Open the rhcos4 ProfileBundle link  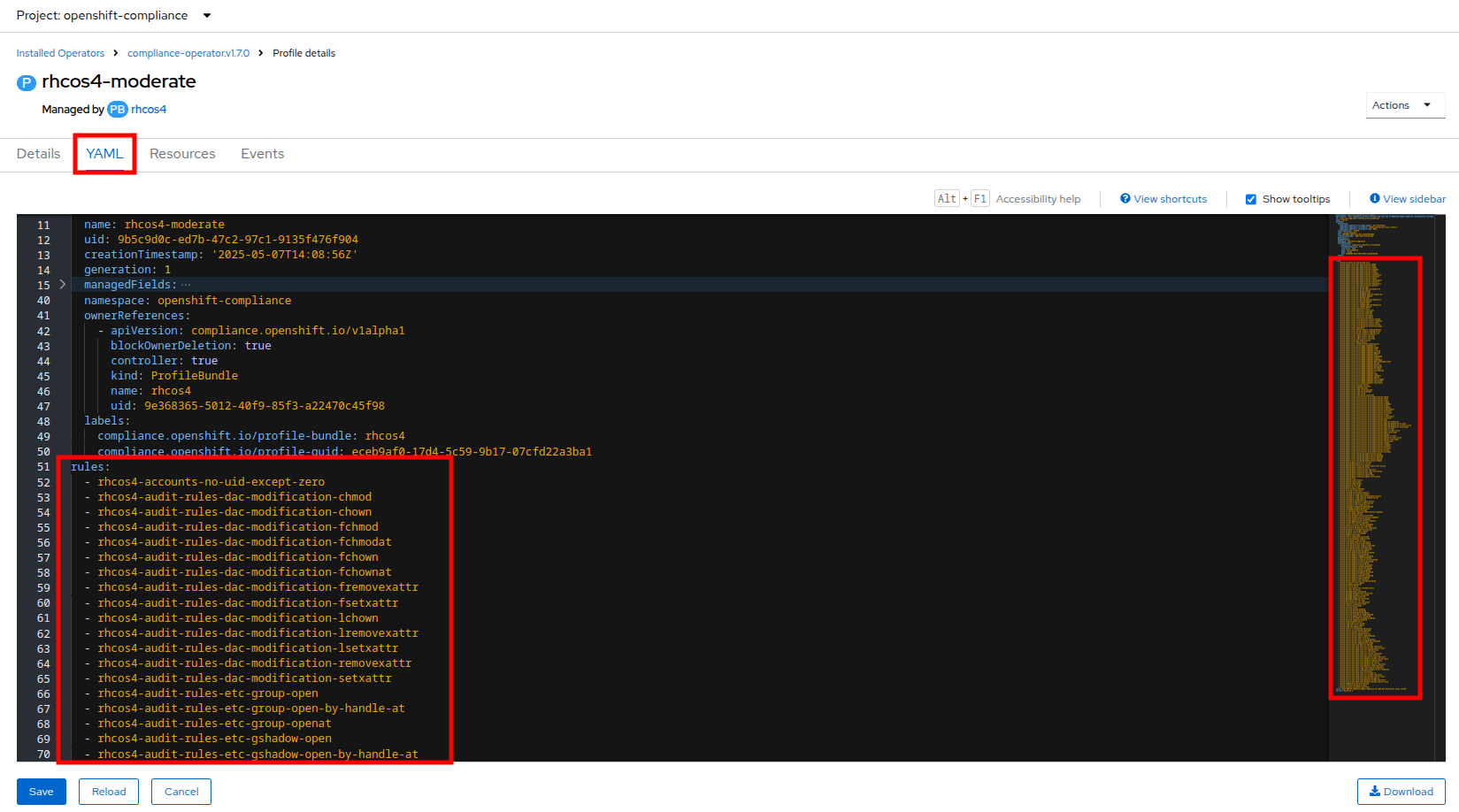click(x=149, y=110)
